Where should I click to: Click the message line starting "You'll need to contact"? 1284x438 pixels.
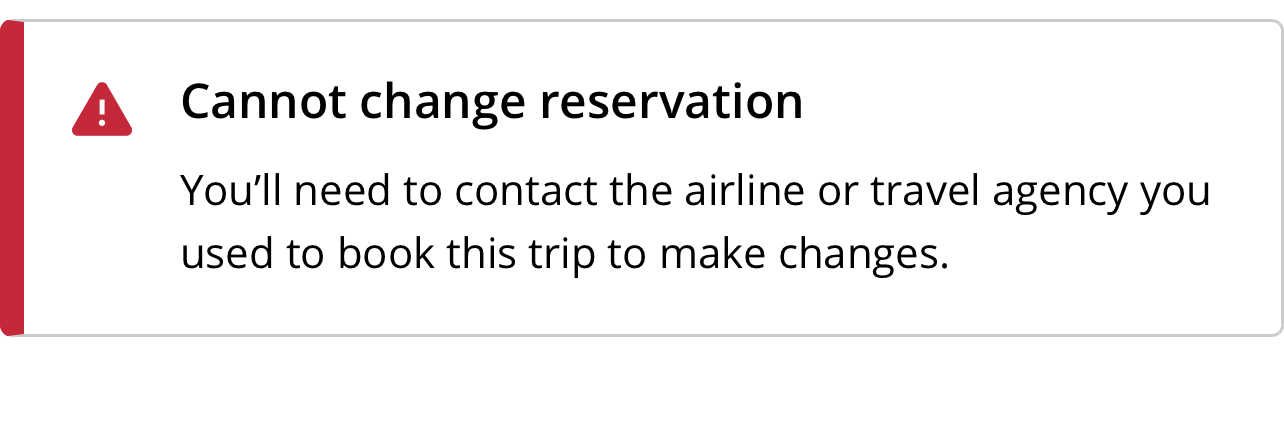click(x=696, y=192)
